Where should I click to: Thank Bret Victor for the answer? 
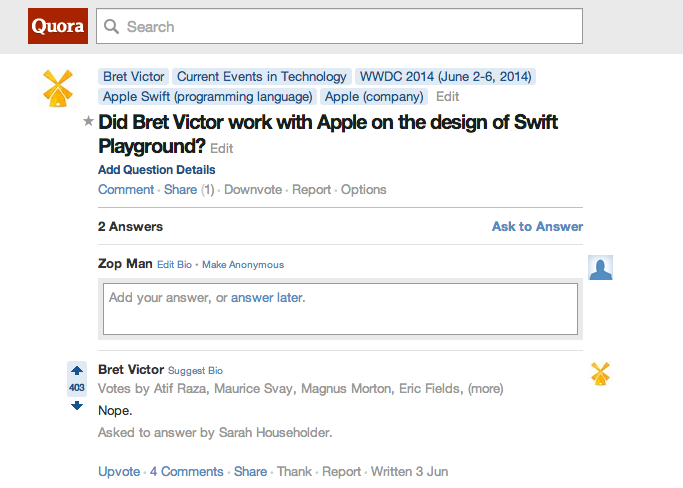coord(294,471)
